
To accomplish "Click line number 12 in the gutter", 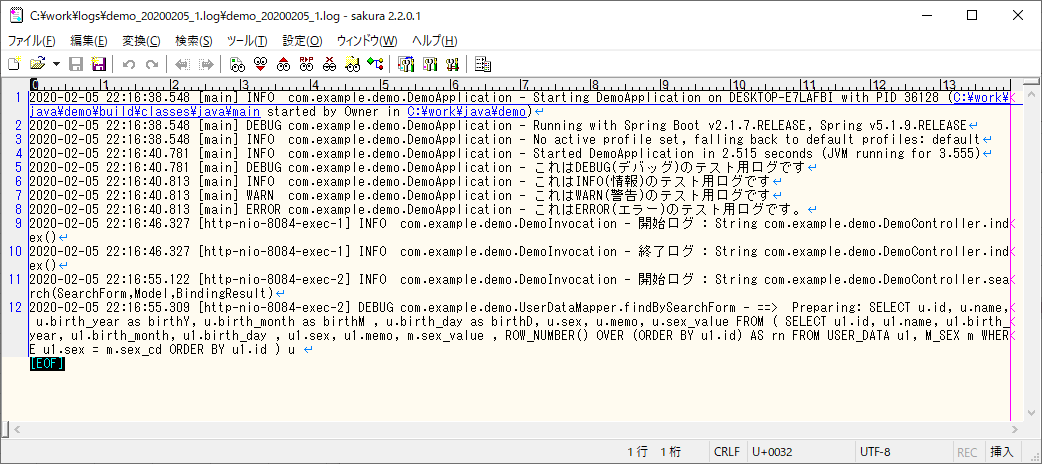I will [15, 307].
